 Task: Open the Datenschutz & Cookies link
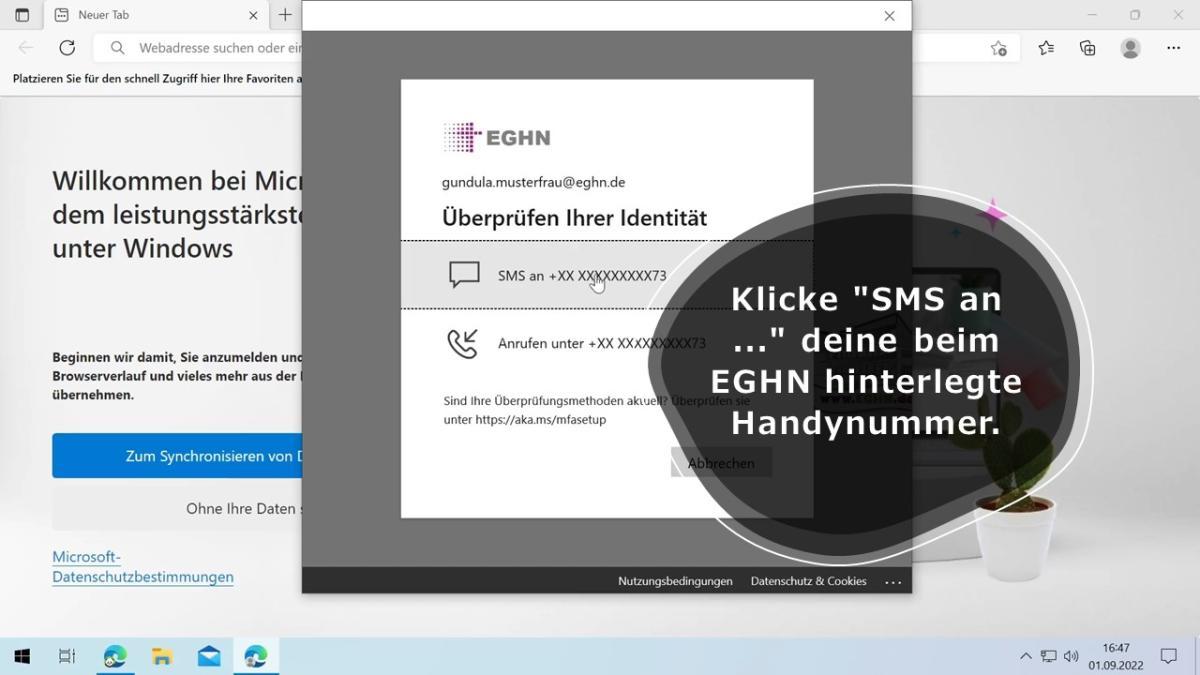[x=808, y=581]
